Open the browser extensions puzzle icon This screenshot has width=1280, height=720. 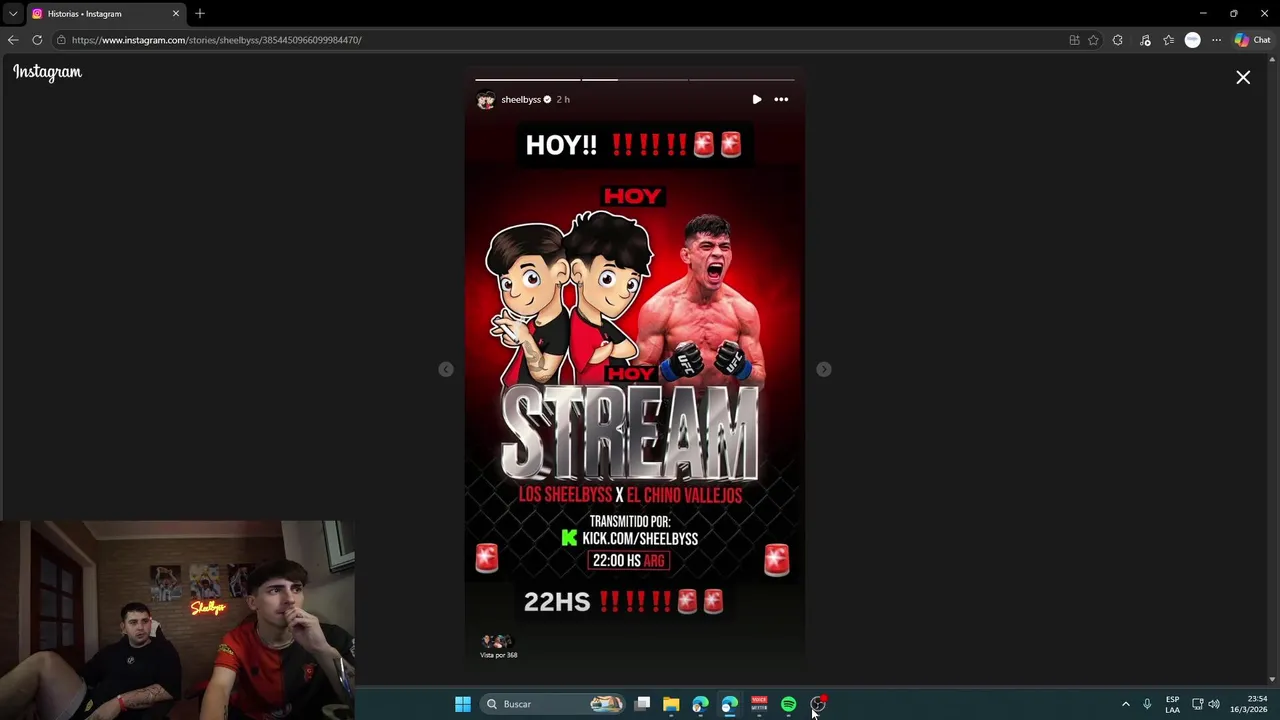click(1117, 40)
